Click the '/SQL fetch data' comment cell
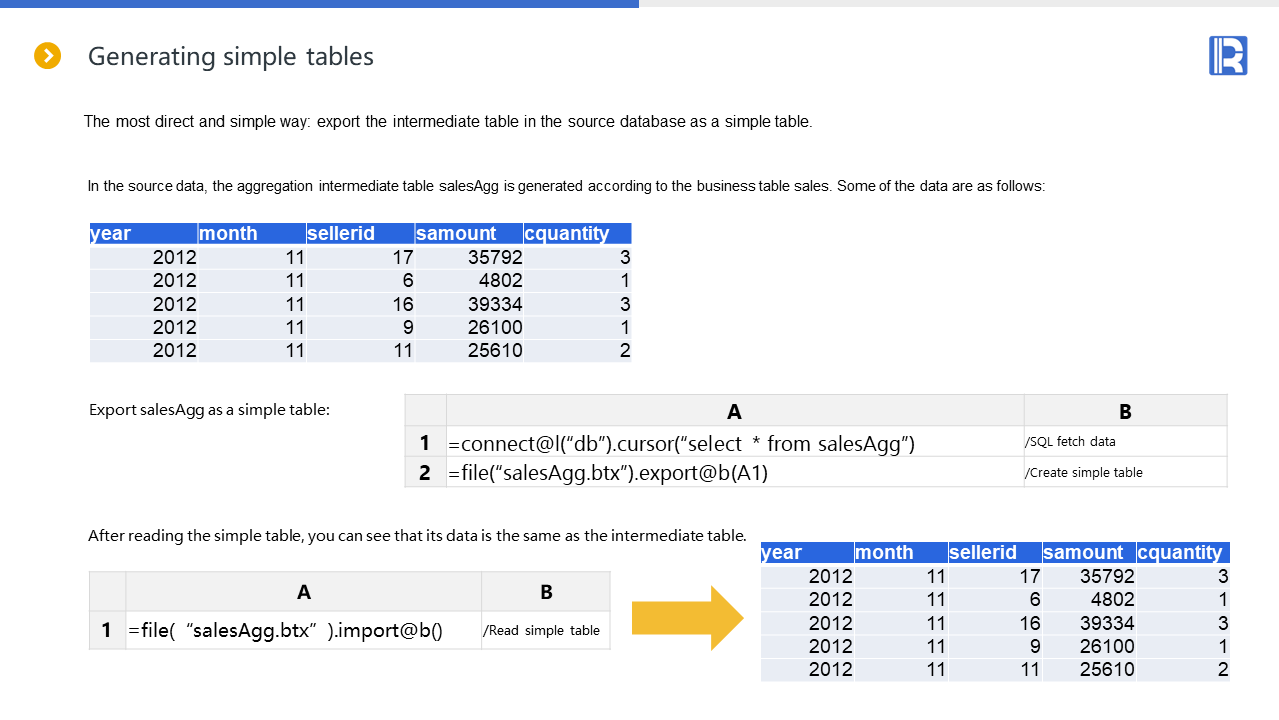Image resolution: width=1279 pixels, height=720 pixels. tap(1125, 442)
